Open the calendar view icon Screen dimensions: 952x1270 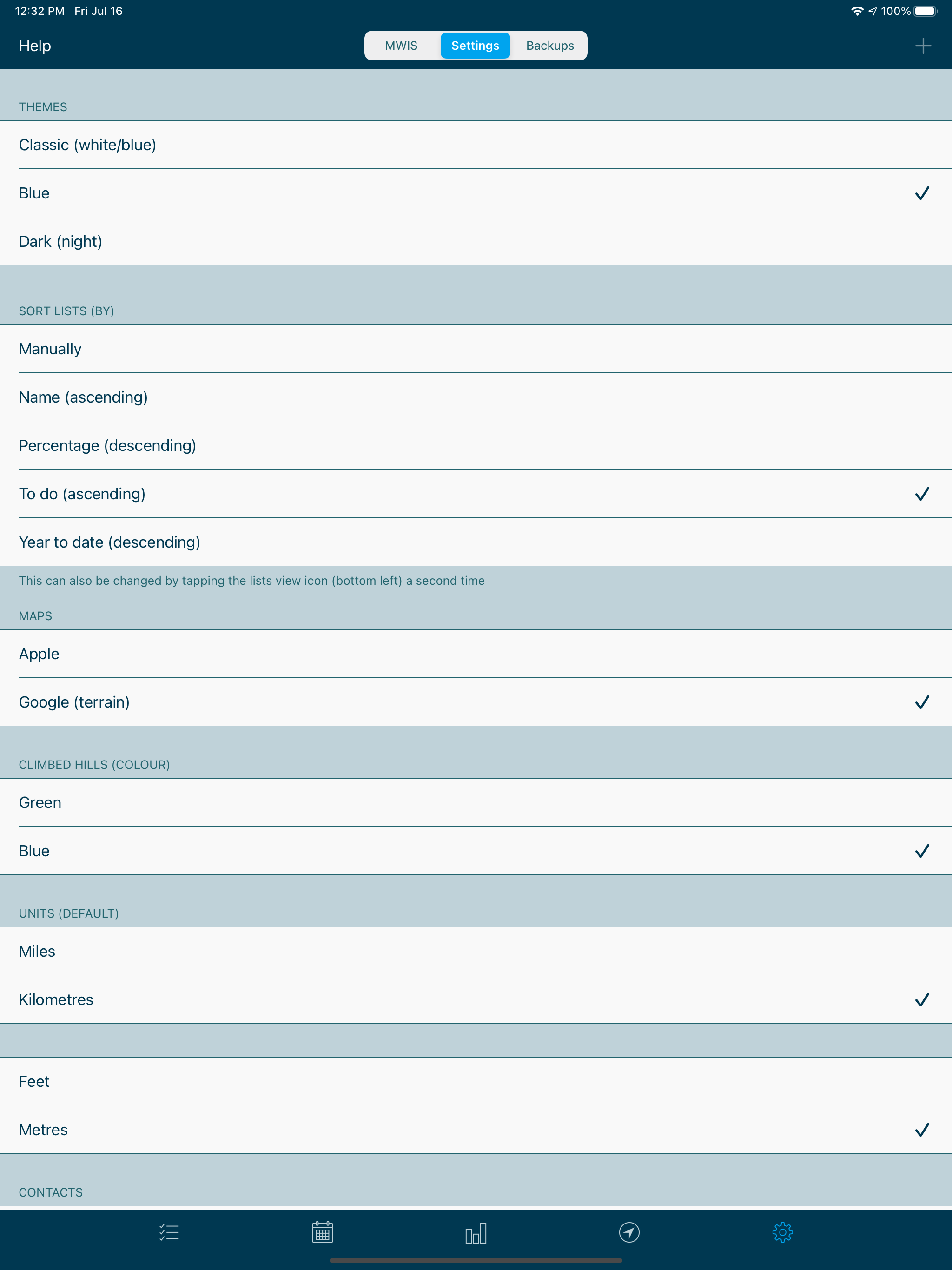pyautogui.click(x=322, y=1232)
